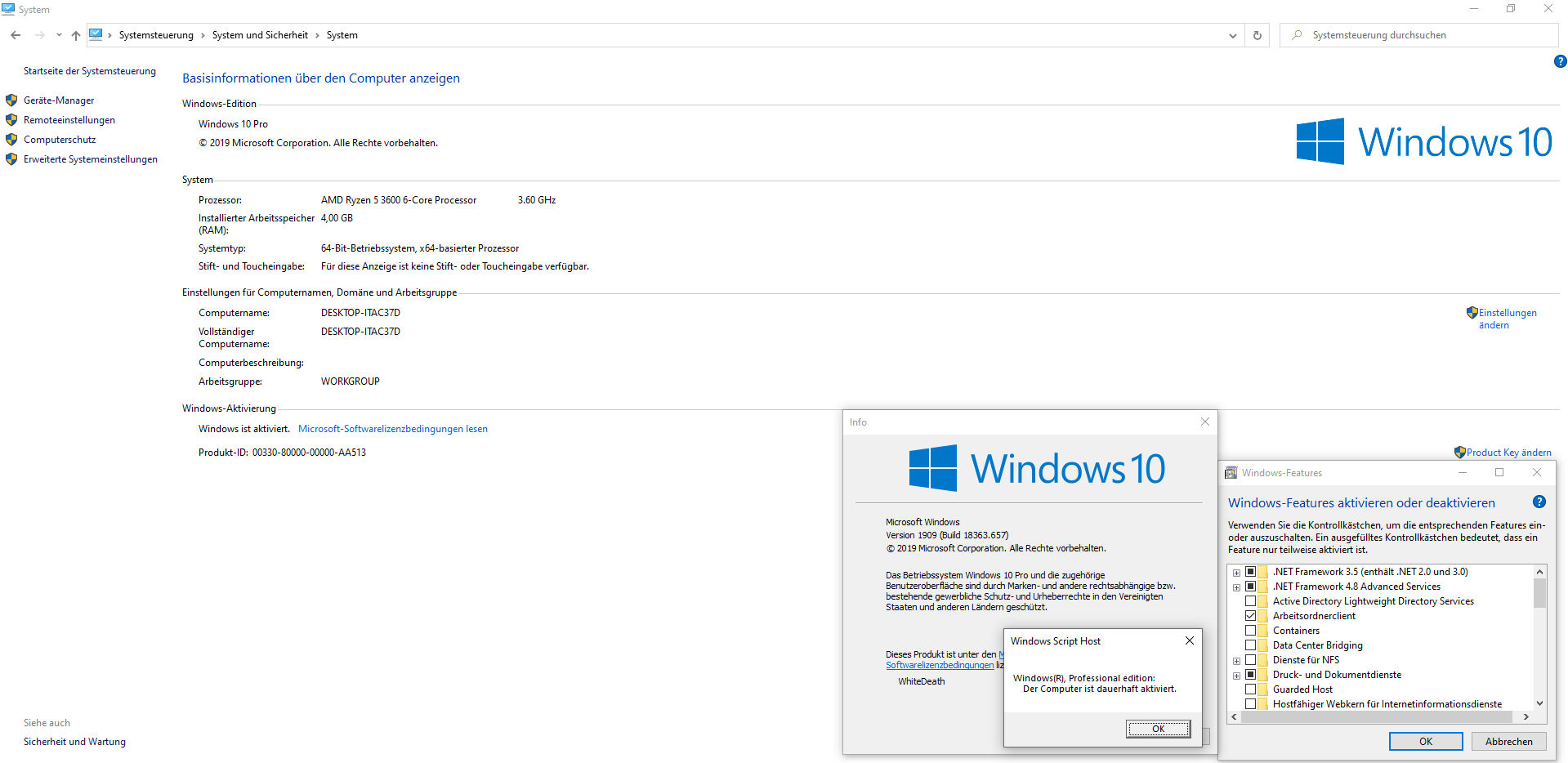Click the back arrow in the navigation bar
Screen dimensions: 1568x763
tap(16, 35)
